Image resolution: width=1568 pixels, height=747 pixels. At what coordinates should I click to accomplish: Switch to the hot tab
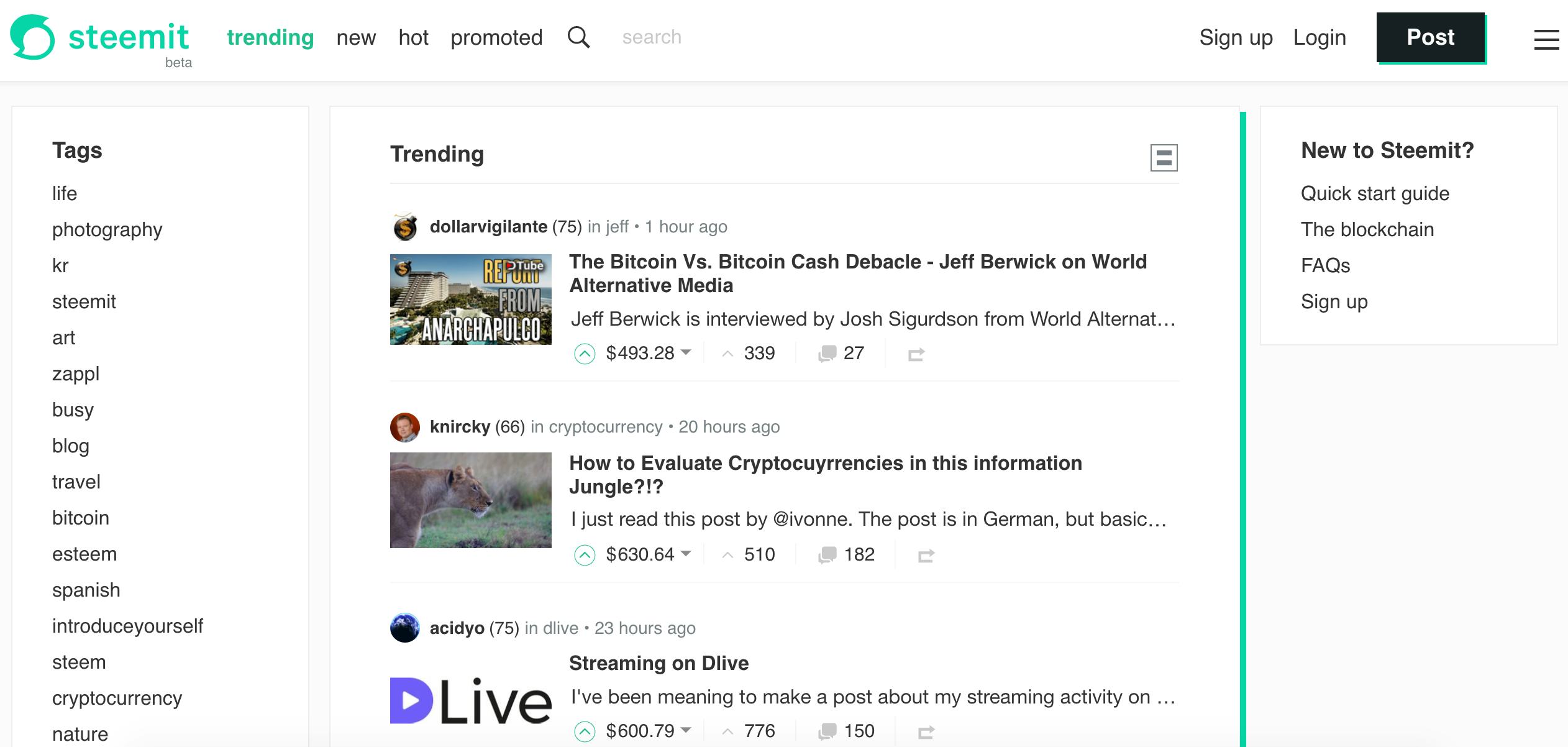click(x=413, y=37)
